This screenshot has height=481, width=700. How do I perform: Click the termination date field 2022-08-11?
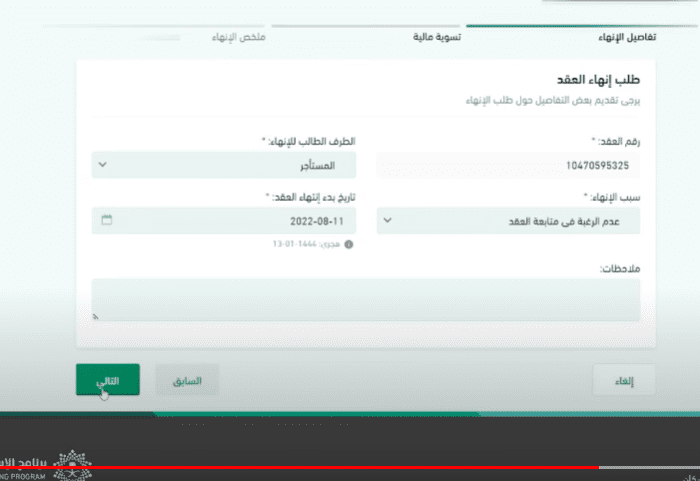click(224, 221)
